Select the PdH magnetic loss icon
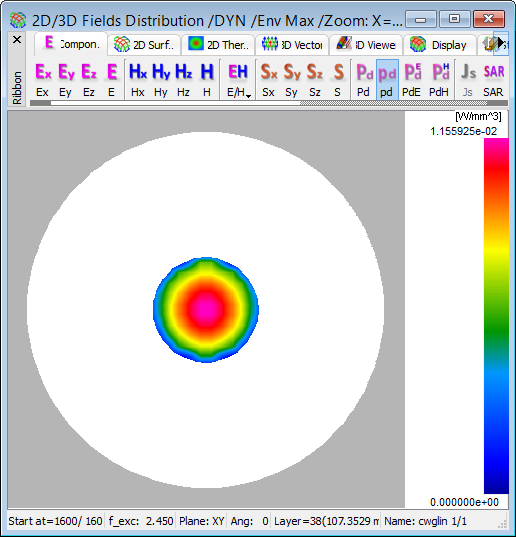516x537 pixels. [439, 79]
